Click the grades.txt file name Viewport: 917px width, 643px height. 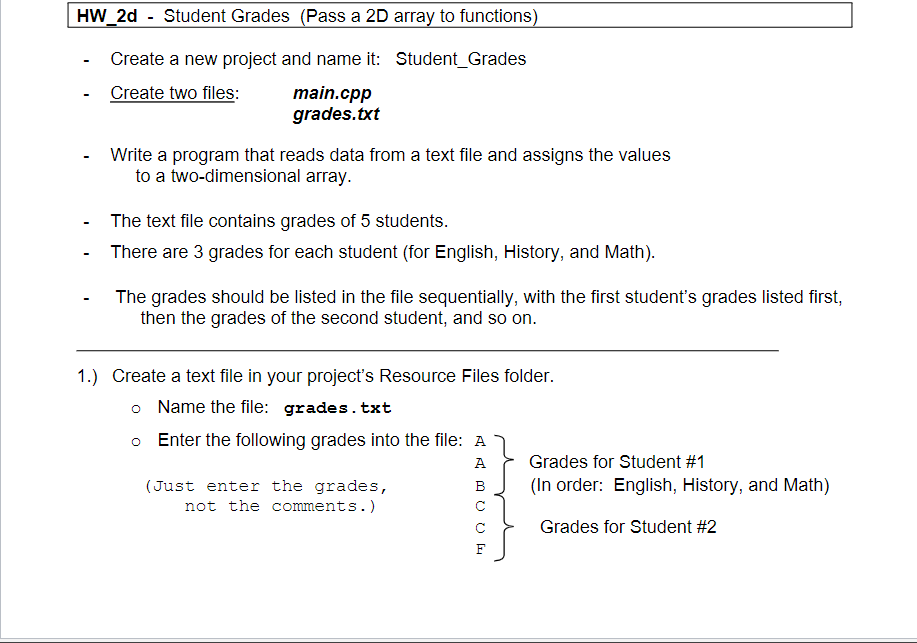click(x=335, y=114)
